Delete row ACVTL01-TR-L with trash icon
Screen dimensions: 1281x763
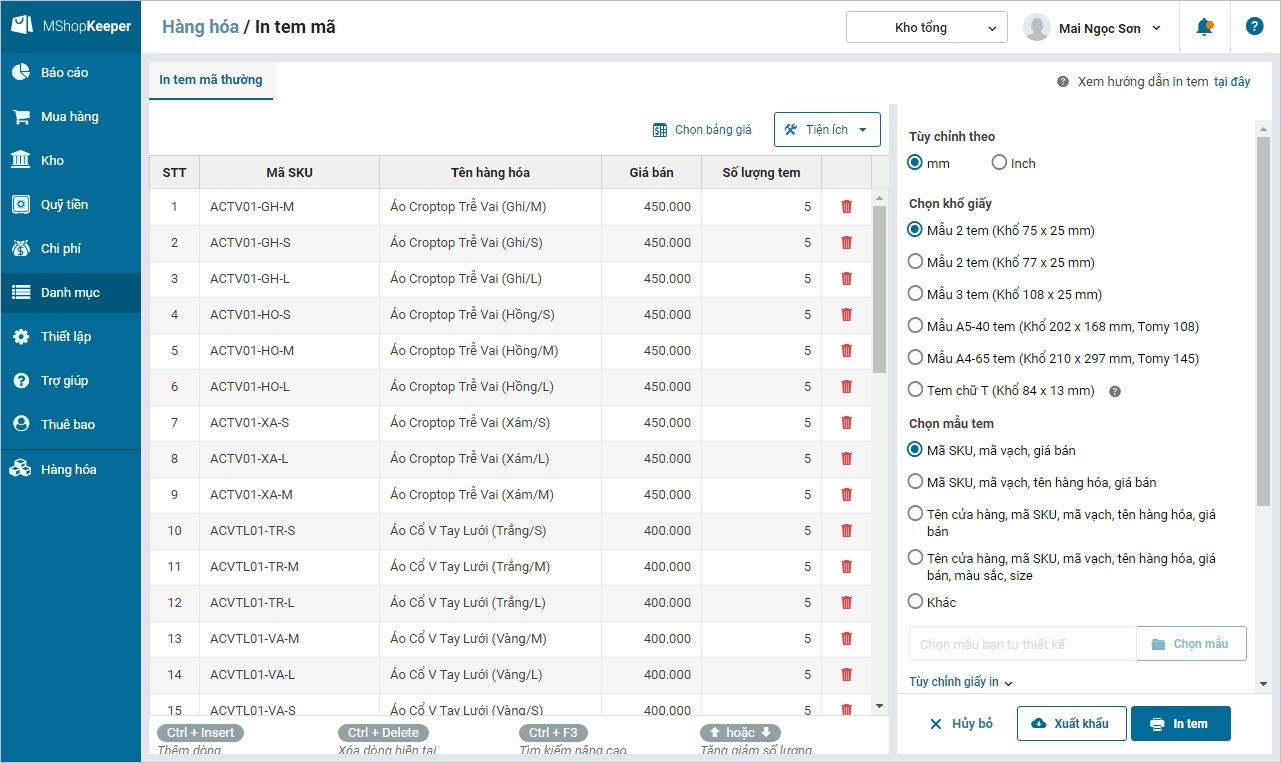point(847,603)
